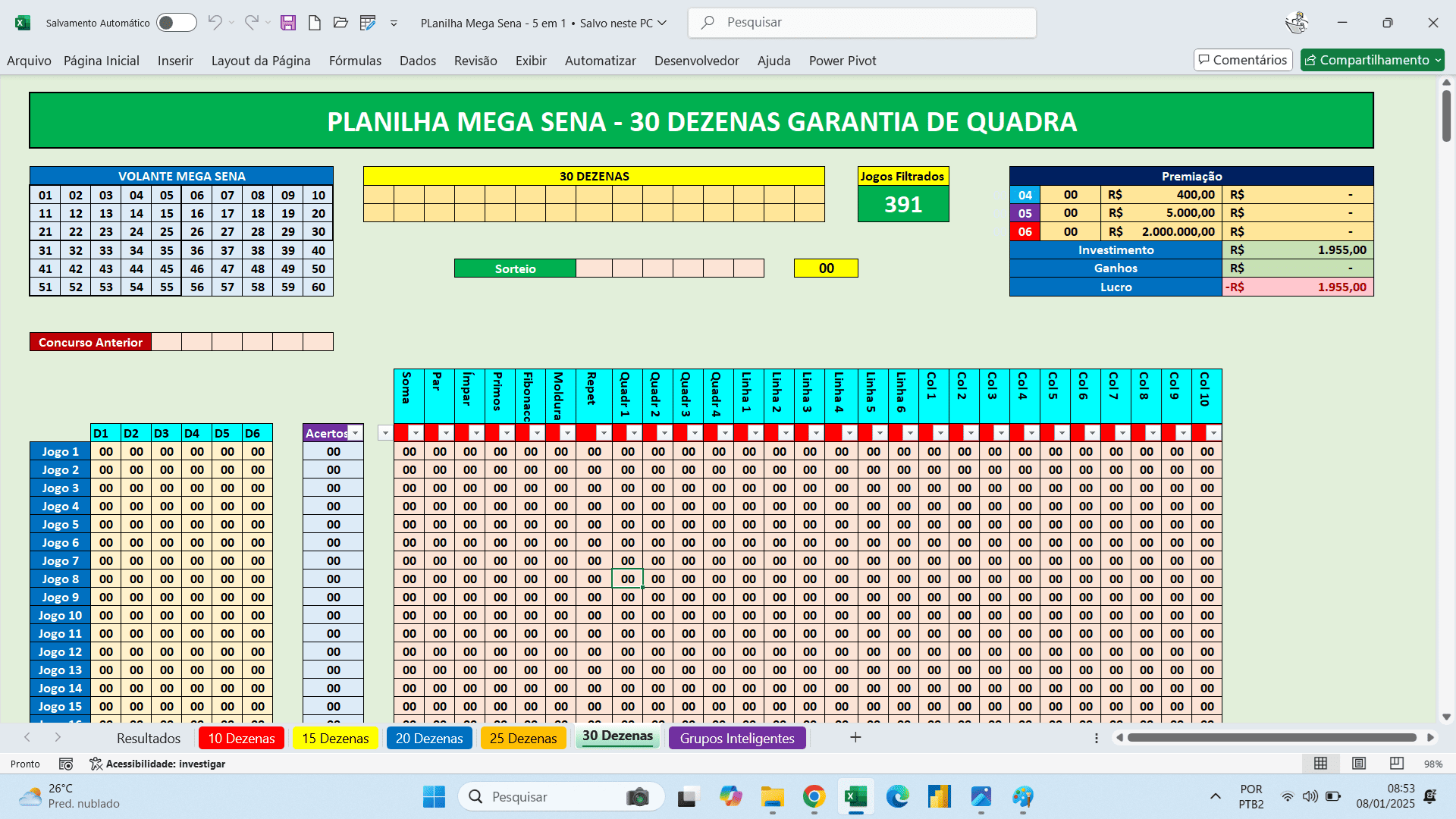Click the first Concurso Anterior input cell

pos(166,342)
